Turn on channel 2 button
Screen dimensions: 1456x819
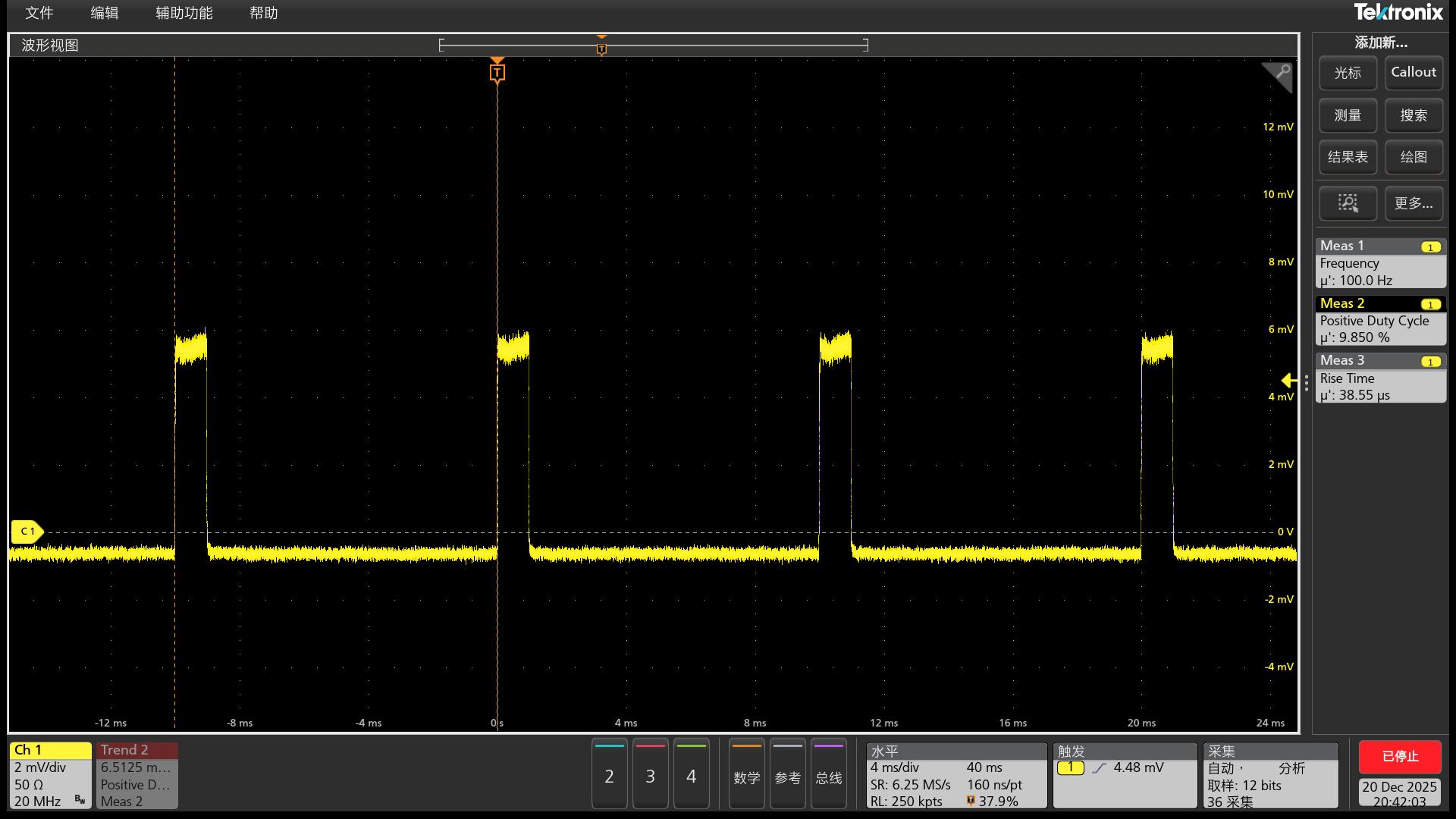(x=609, y=775)
